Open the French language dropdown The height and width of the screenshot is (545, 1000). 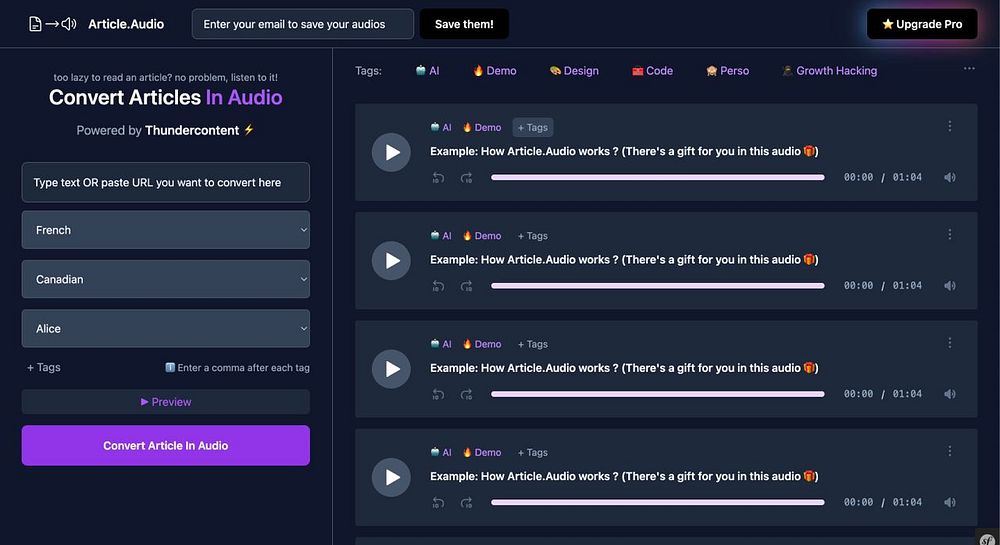point(166,230)
